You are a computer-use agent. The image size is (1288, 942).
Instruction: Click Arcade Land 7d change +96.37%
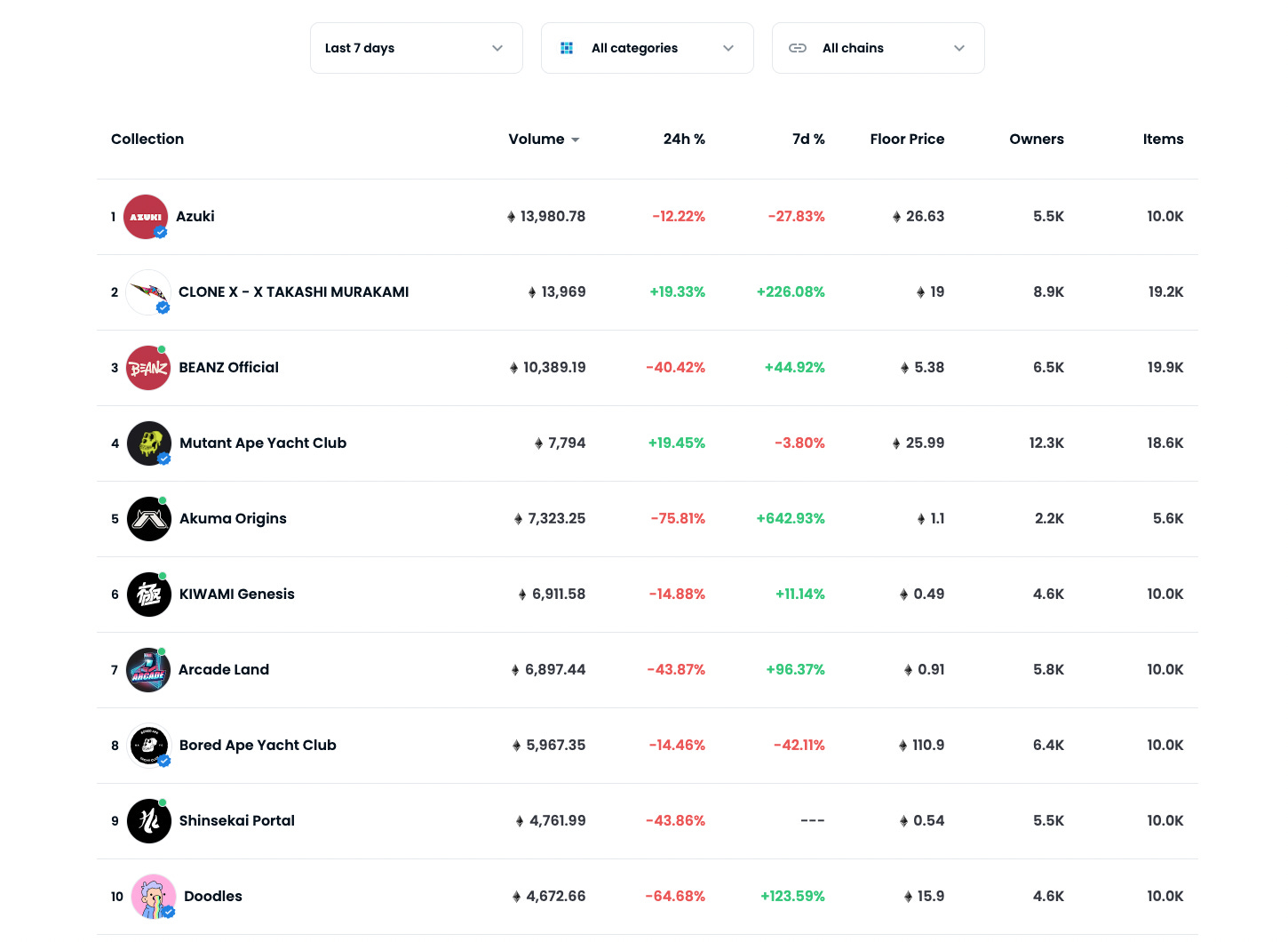[x=796, y=670]
